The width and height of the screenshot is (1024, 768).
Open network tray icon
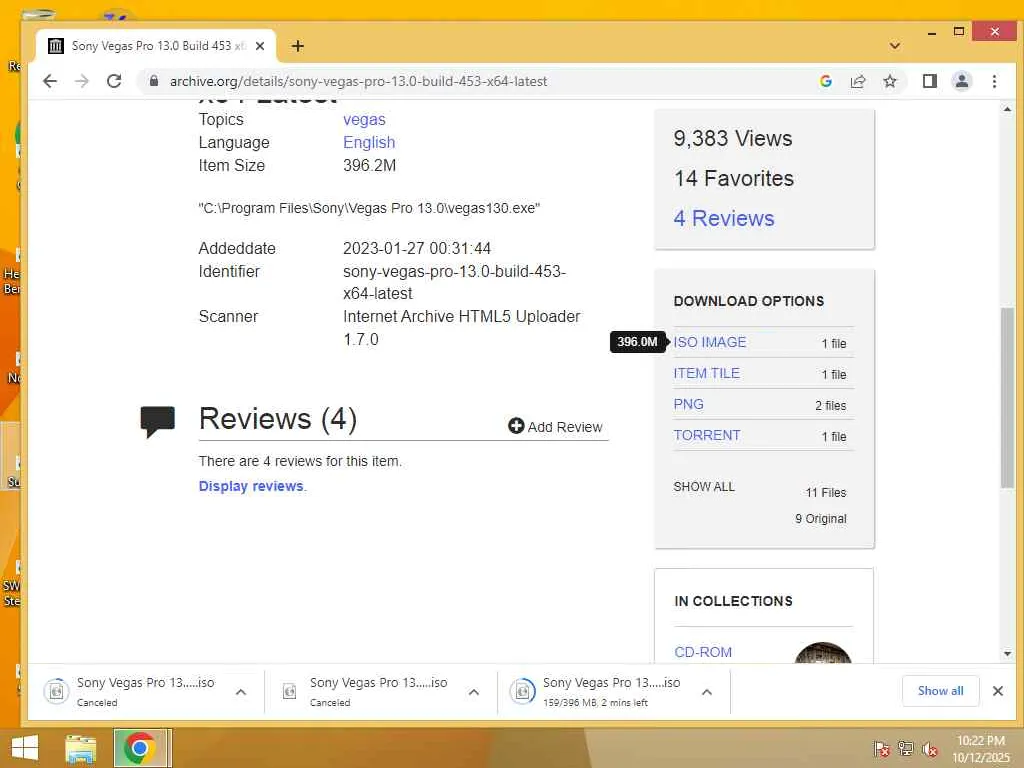[906, 748]
